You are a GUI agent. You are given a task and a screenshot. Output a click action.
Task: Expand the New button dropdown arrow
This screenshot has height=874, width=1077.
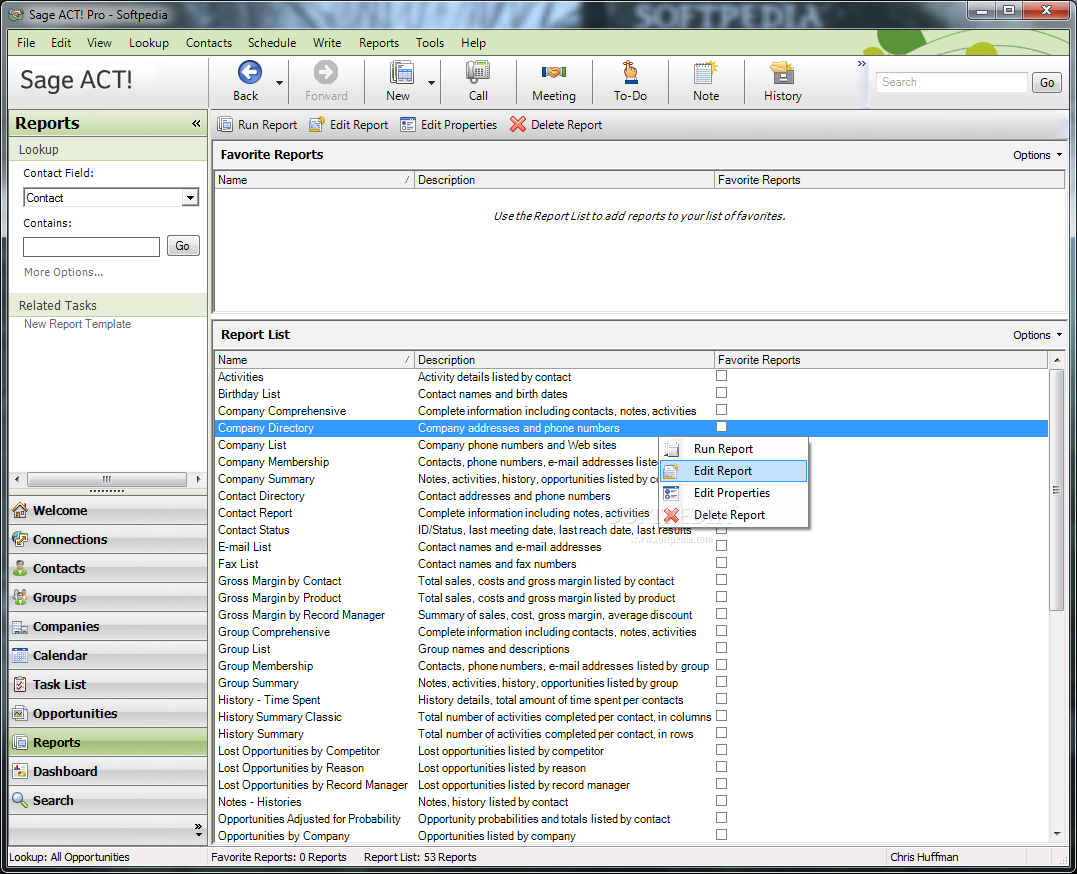point(431,82)
